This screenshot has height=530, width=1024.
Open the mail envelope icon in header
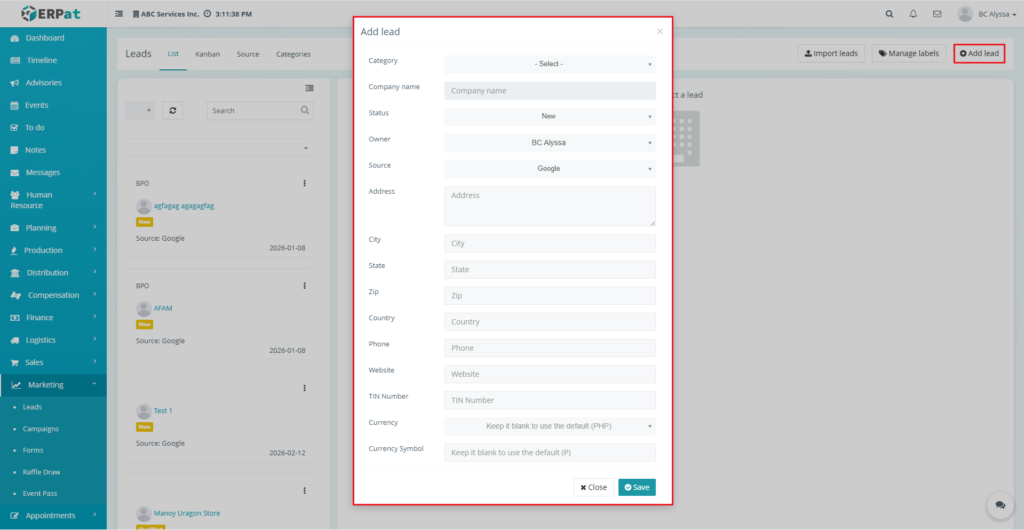pos(937,14)
